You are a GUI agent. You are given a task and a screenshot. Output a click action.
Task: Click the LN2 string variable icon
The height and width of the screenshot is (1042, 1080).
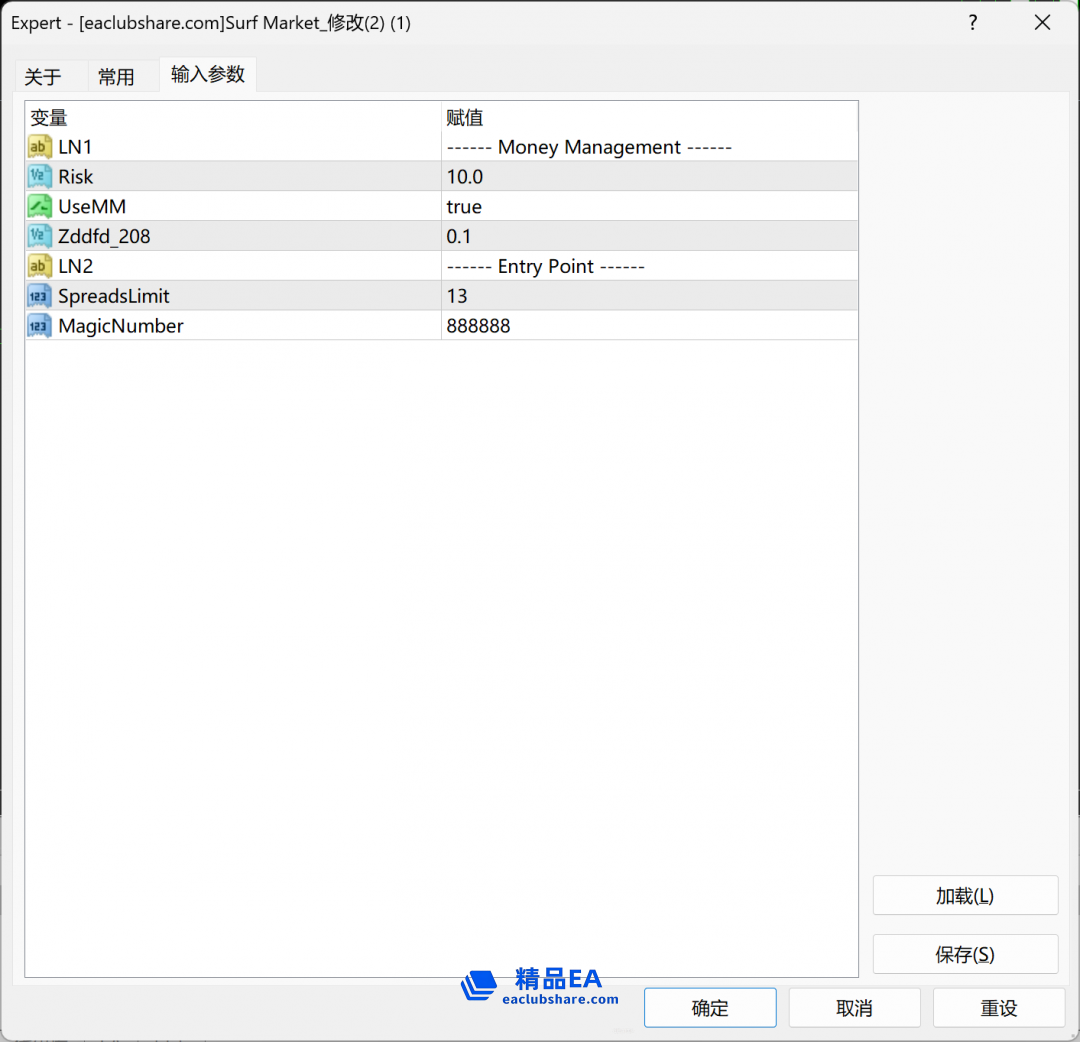click(x=40, y=267)
